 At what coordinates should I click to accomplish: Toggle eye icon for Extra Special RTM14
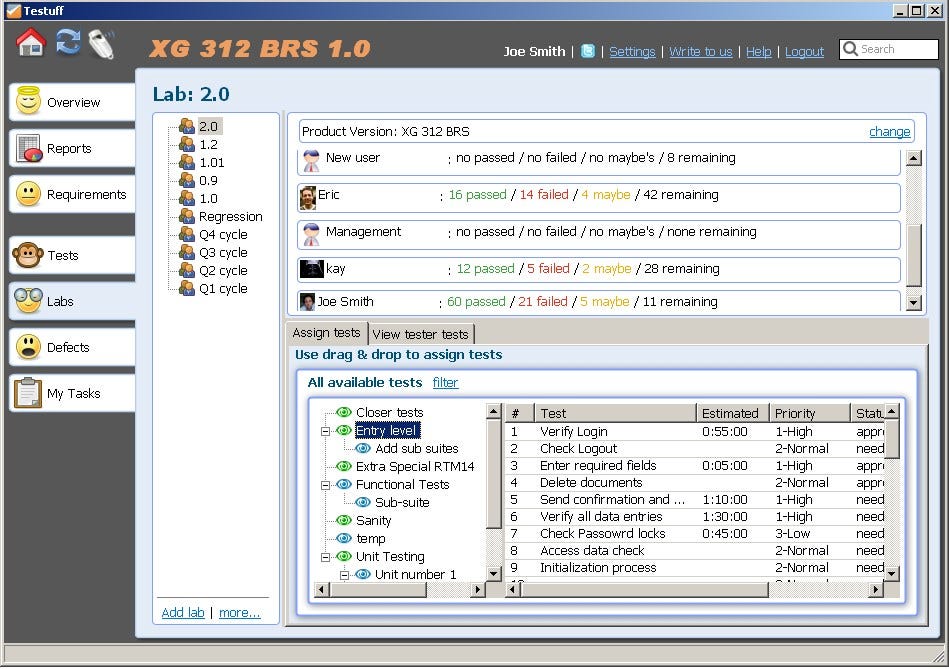coord(344,466)
